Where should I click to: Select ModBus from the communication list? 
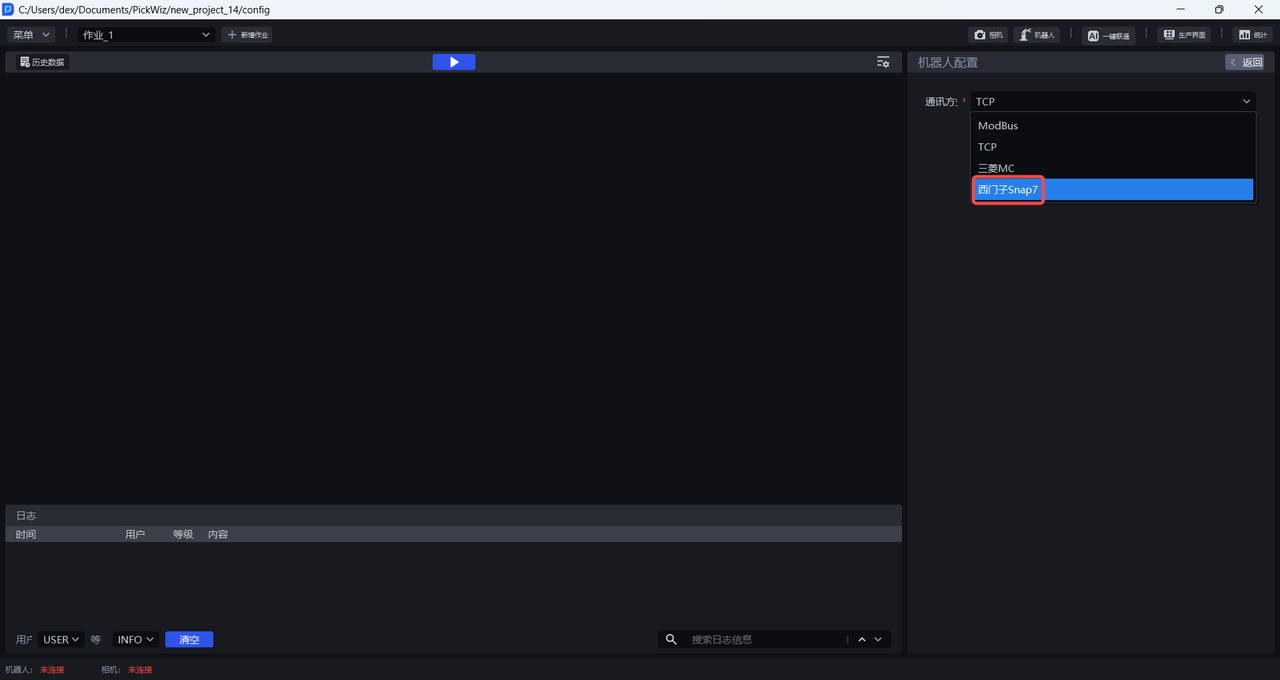point(998,126)
